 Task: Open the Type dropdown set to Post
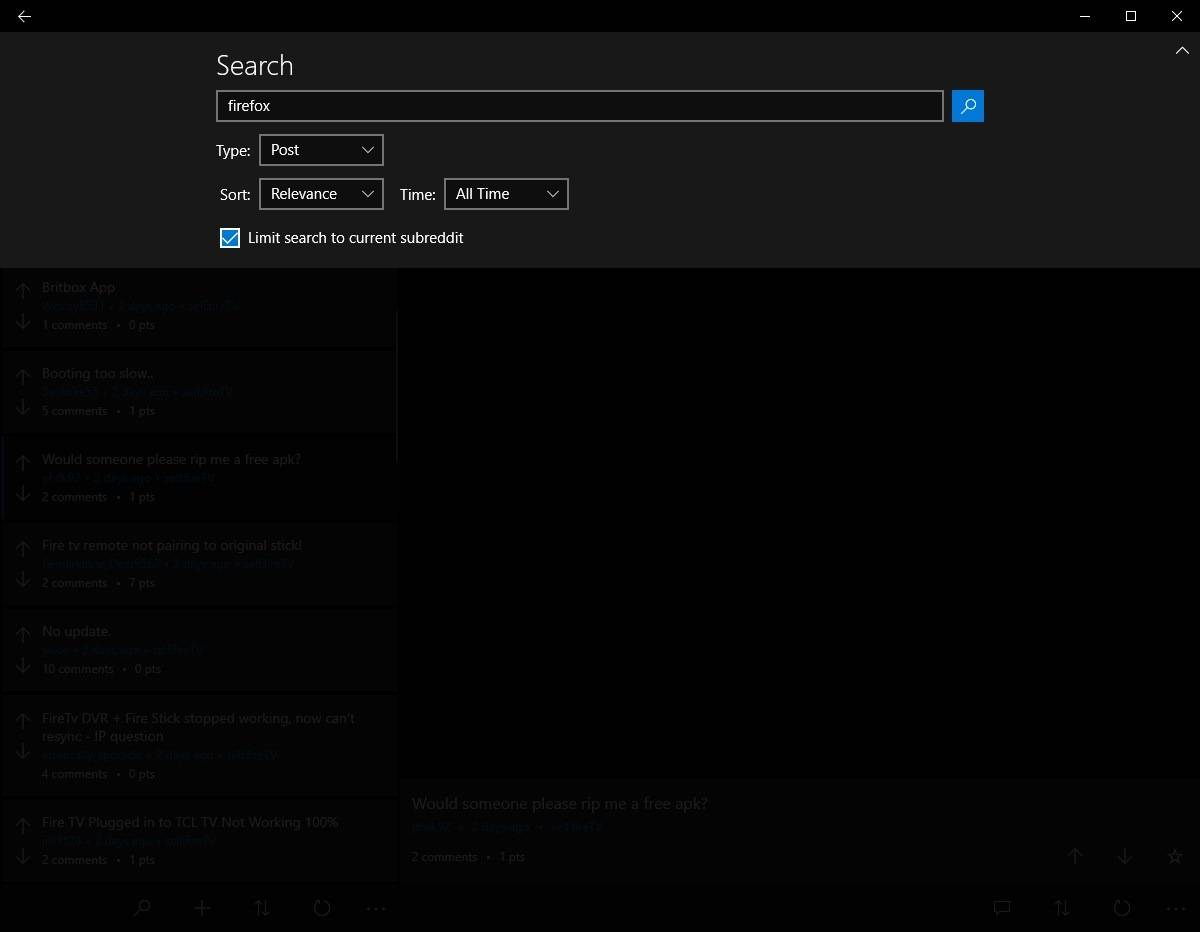coord(320,149)
